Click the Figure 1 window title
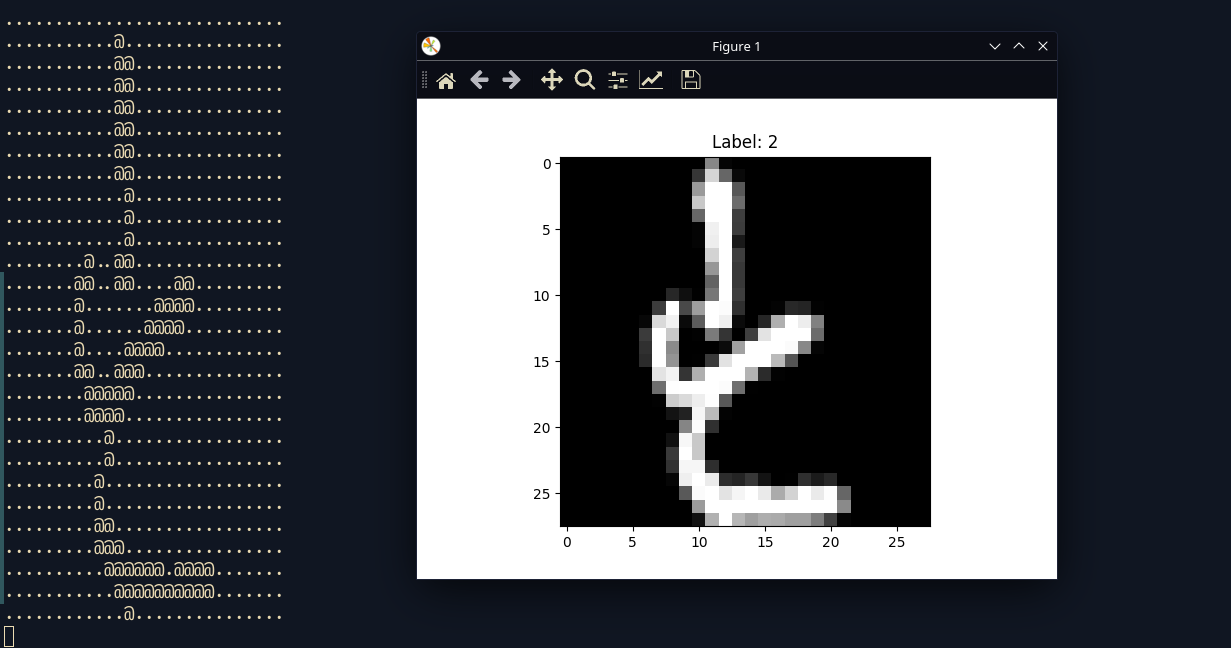 click(x=736, y=47)
